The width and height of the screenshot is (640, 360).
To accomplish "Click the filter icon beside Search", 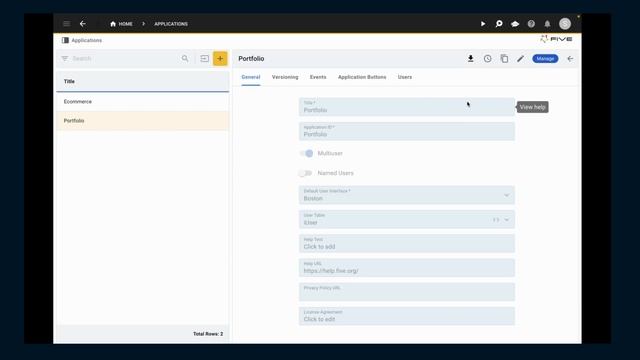I will 65,58.
